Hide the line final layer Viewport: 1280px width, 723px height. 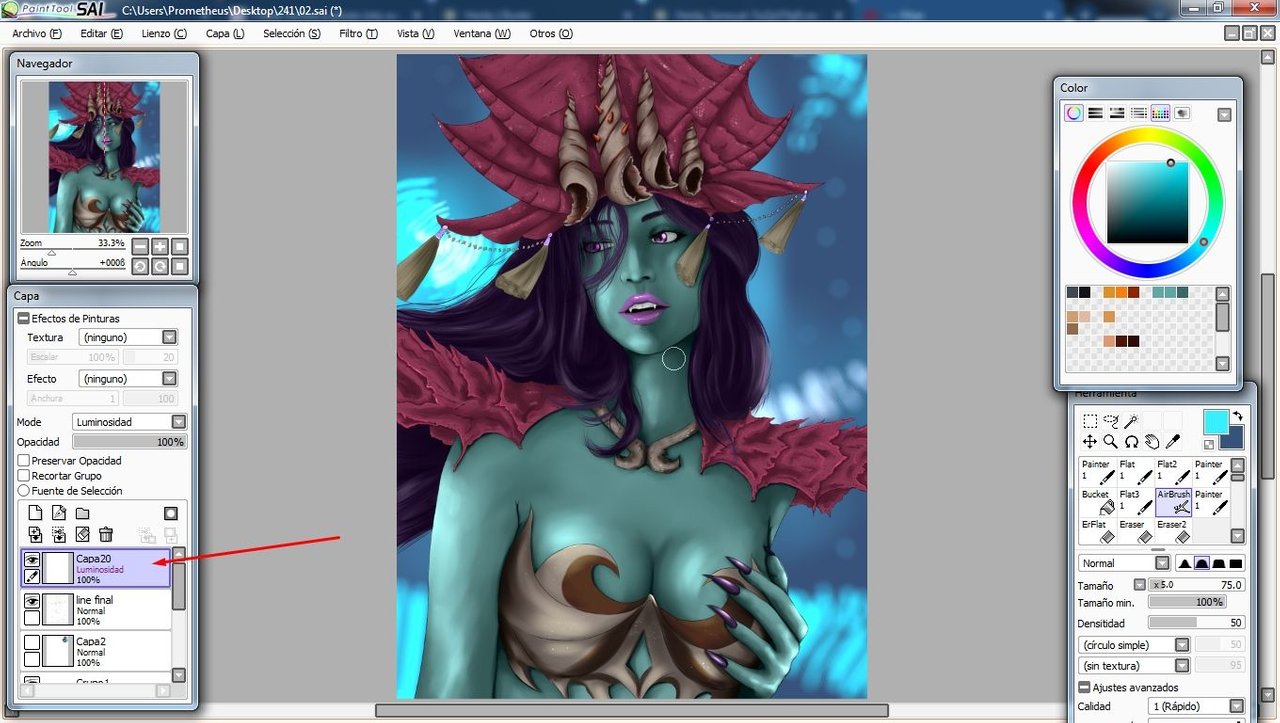click(x=32, y=601)
